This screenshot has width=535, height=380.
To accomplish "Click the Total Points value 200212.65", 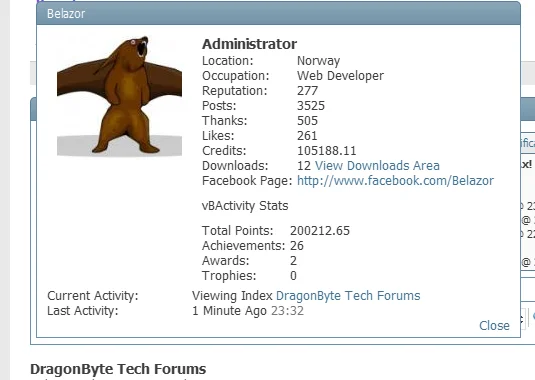I will click(x=320, y=231).
